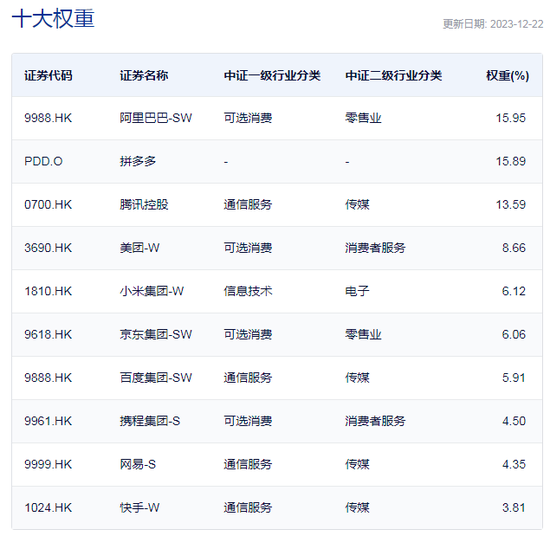Select security code 9961.HK
The image size is (550, 536).
pyautogui.click(x=48, y=421)
